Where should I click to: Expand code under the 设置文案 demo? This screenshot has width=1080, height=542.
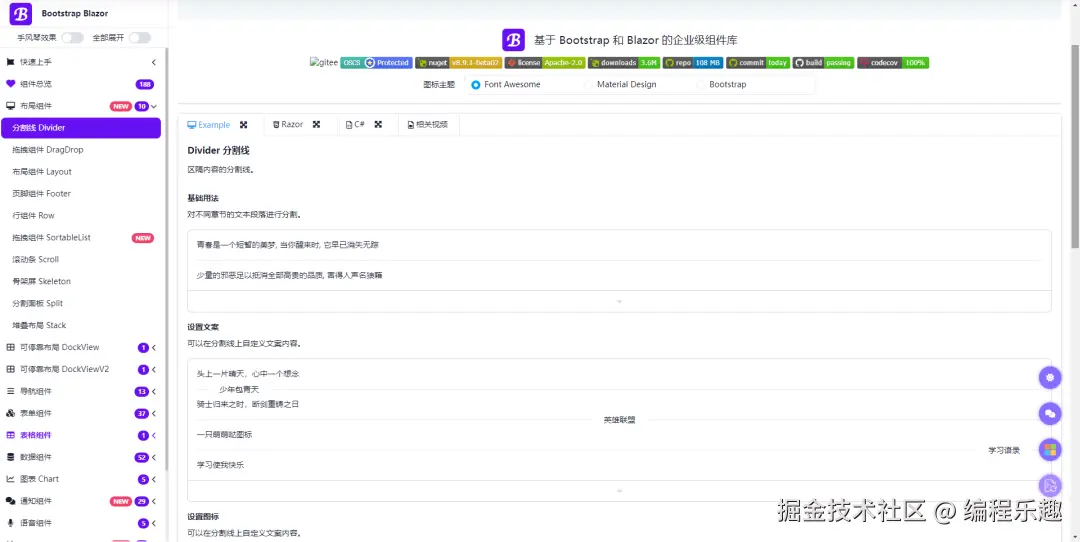(619, 491)
